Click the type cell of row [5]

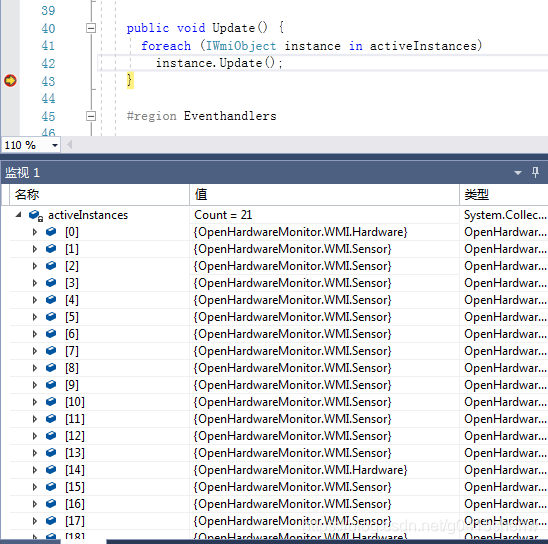click(505, 317)
